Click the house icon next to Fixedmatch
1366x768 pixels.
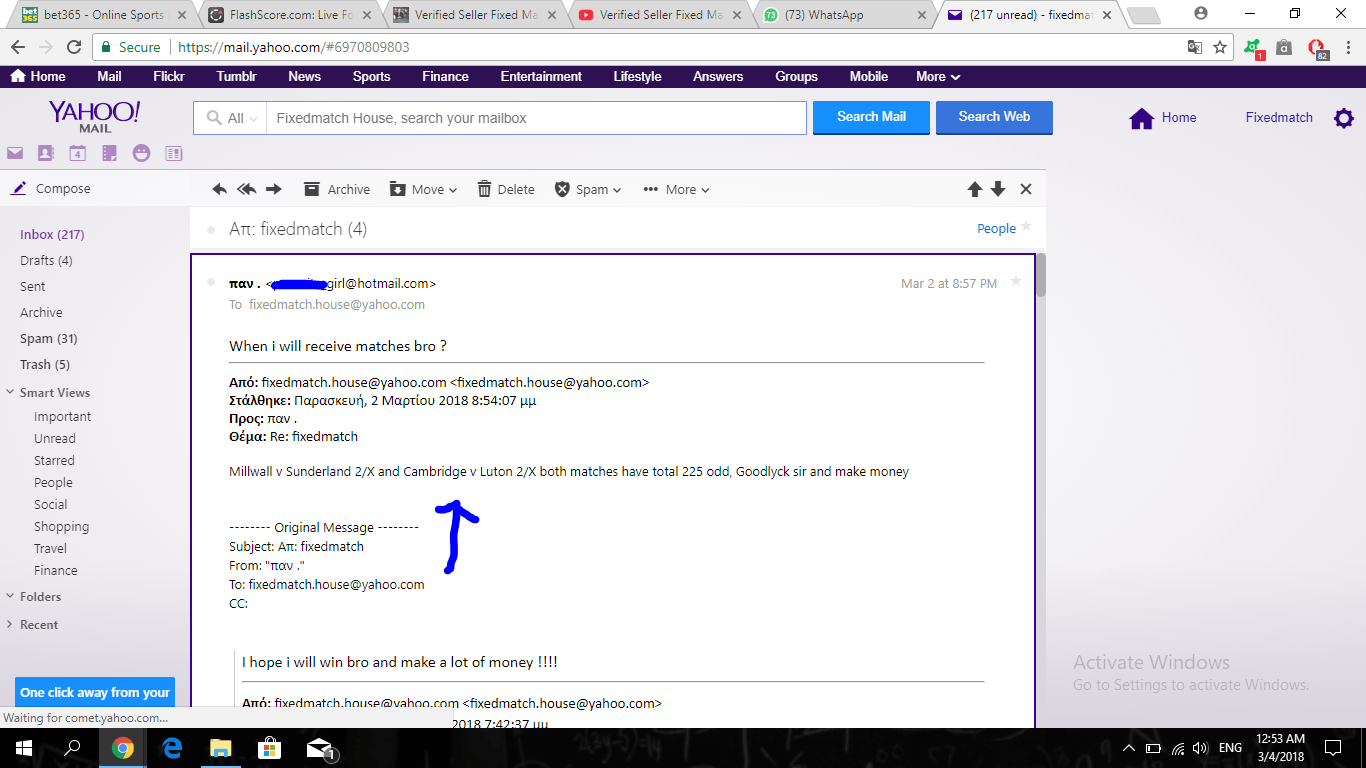pos(1141,118)
